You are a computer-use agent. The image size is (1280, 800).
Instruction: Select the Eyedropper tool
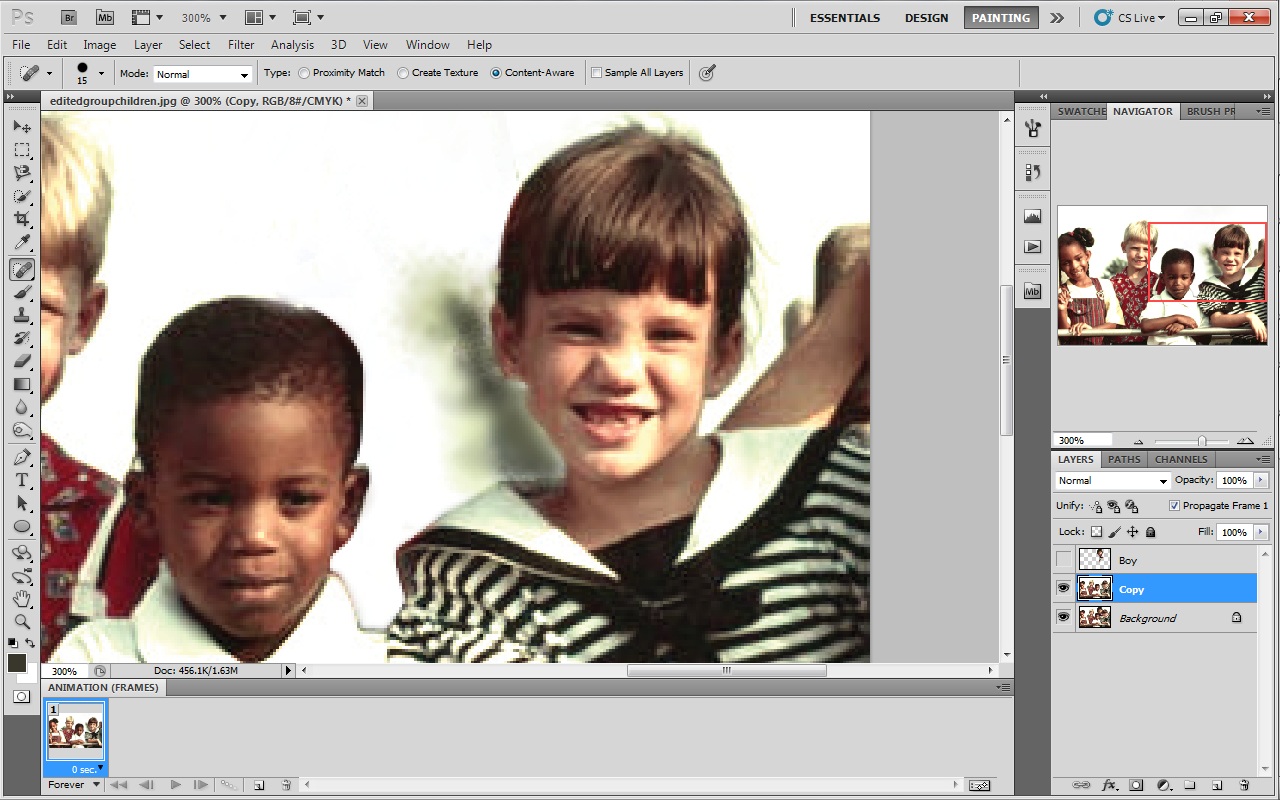(x=22, y=243)
